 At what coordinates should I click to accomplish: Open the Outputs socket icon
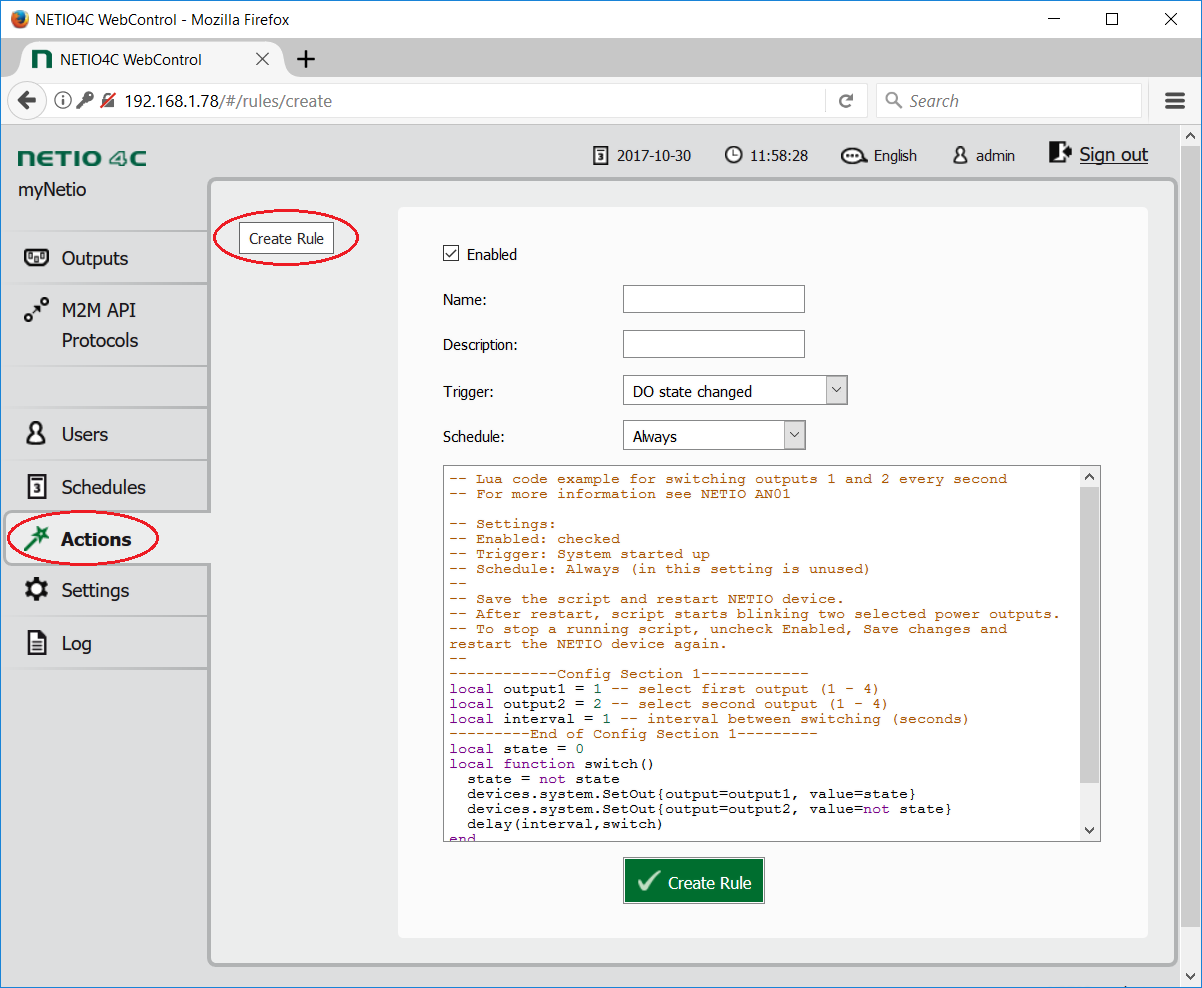click(x=36, y=258)
